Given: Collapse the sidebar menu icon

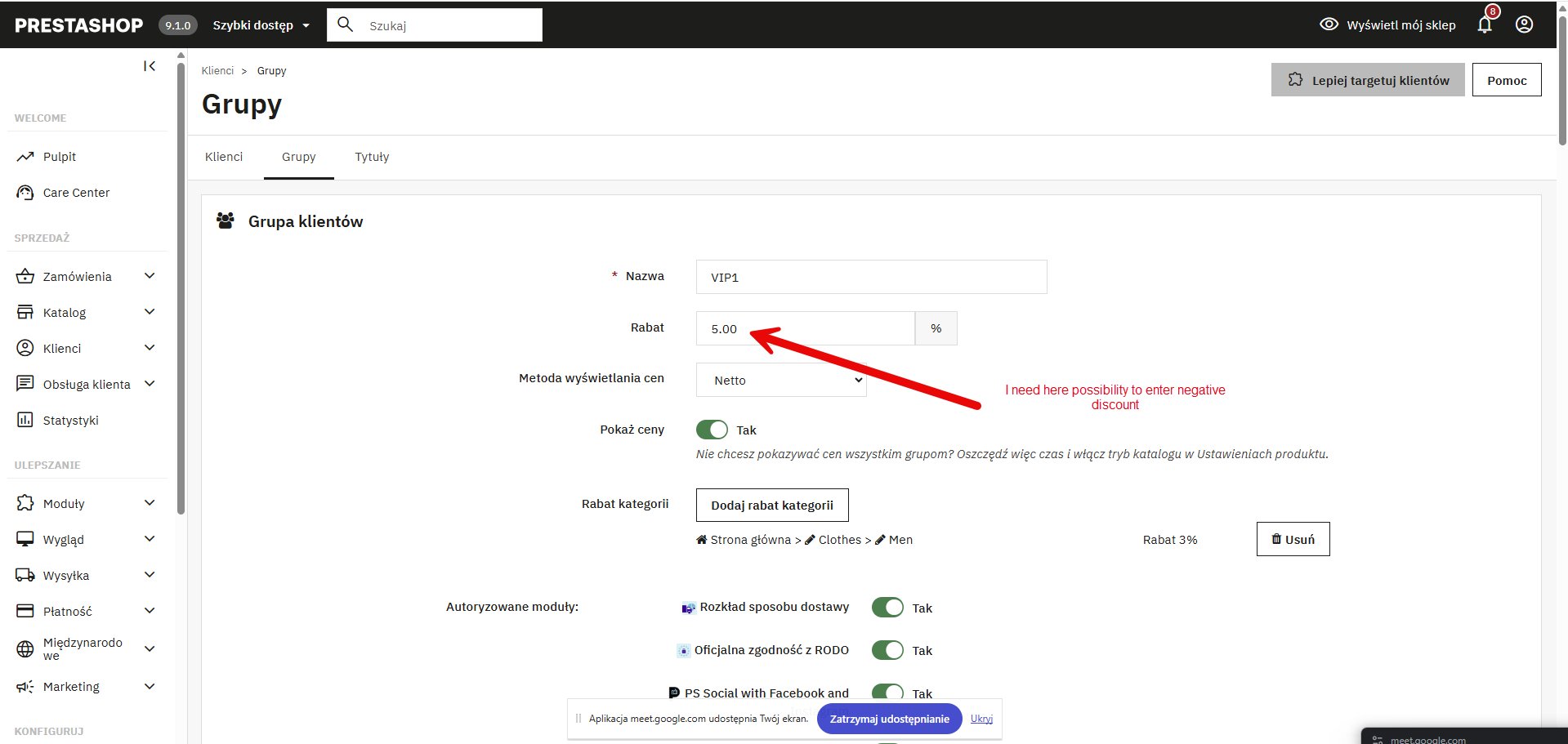Looking at the screenshot, I should [150, 66].
